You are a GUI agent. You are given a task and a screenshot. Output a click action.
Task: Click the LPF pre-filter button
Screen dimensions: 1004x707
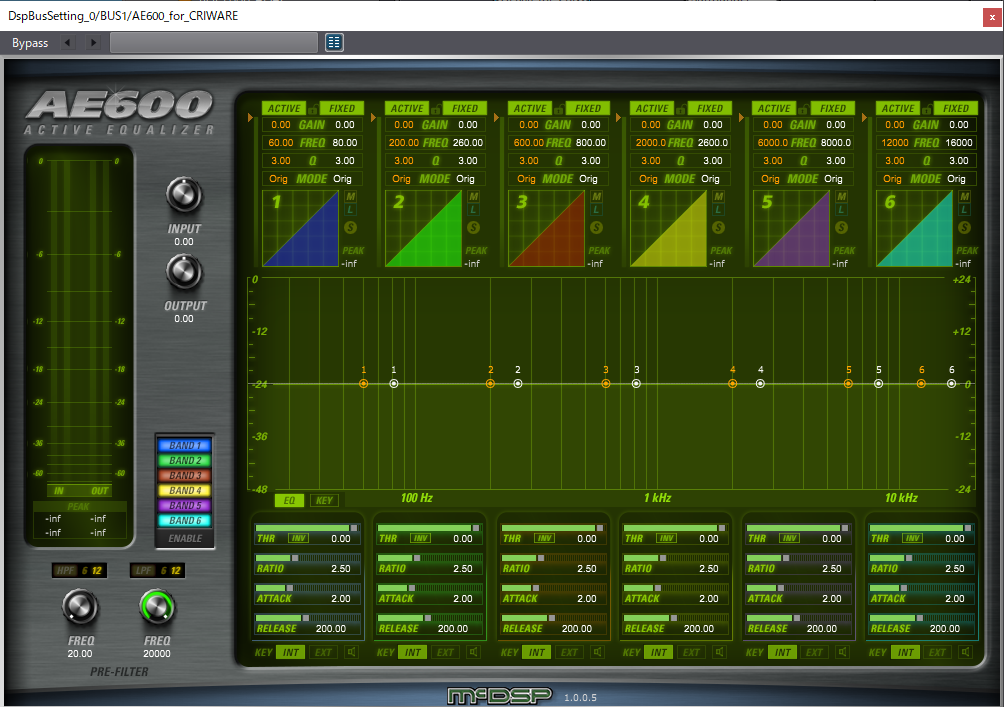coord(144,570)
